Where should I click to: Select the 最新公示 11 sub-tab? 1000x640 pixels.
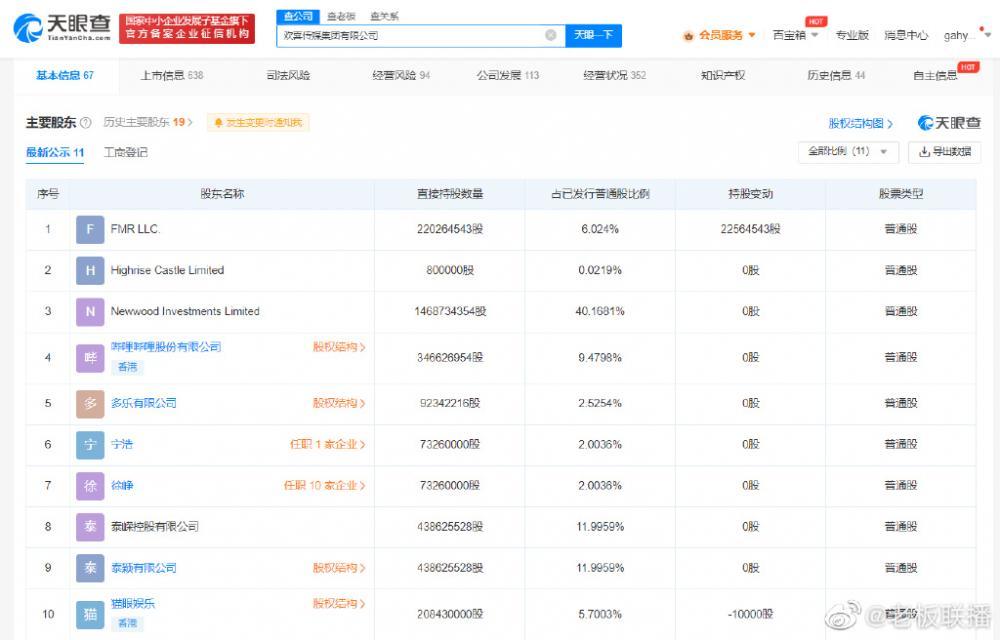pos(55,152)
